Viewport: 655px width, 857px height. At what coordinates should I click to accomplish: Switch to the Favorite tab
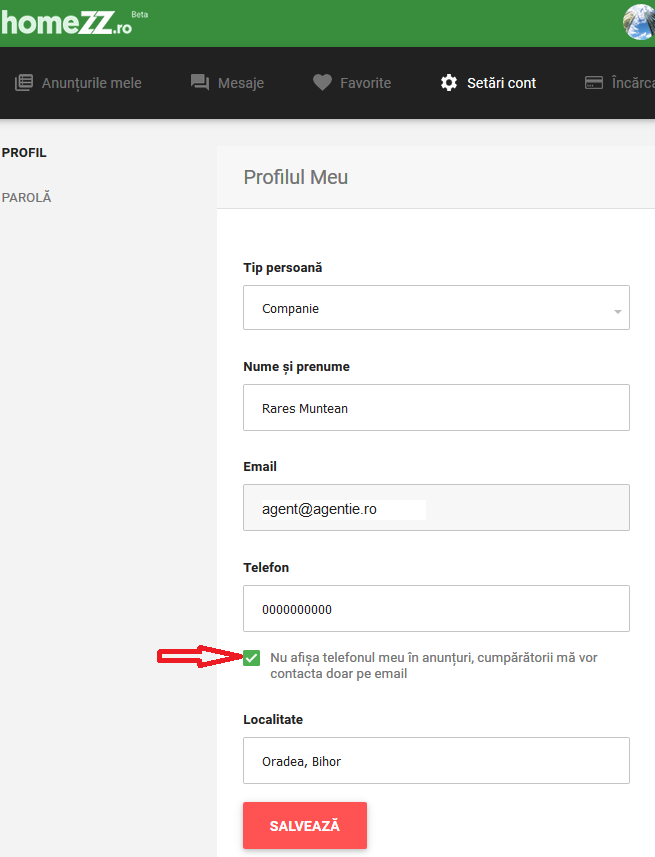click(x=352, y=83)
